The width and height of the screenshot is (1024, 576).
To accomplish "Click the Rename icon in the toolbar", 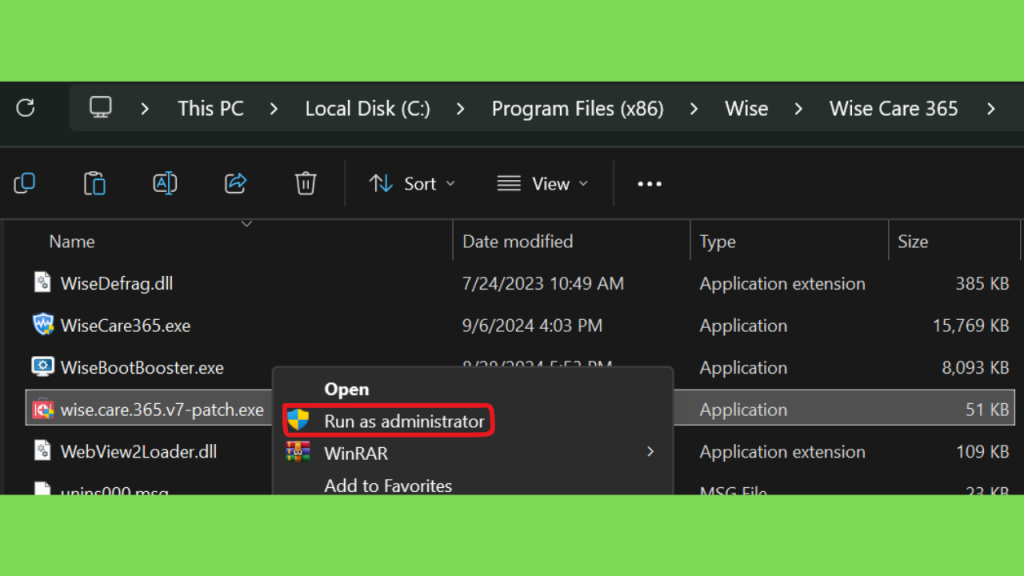I will [x=165, y=183].
